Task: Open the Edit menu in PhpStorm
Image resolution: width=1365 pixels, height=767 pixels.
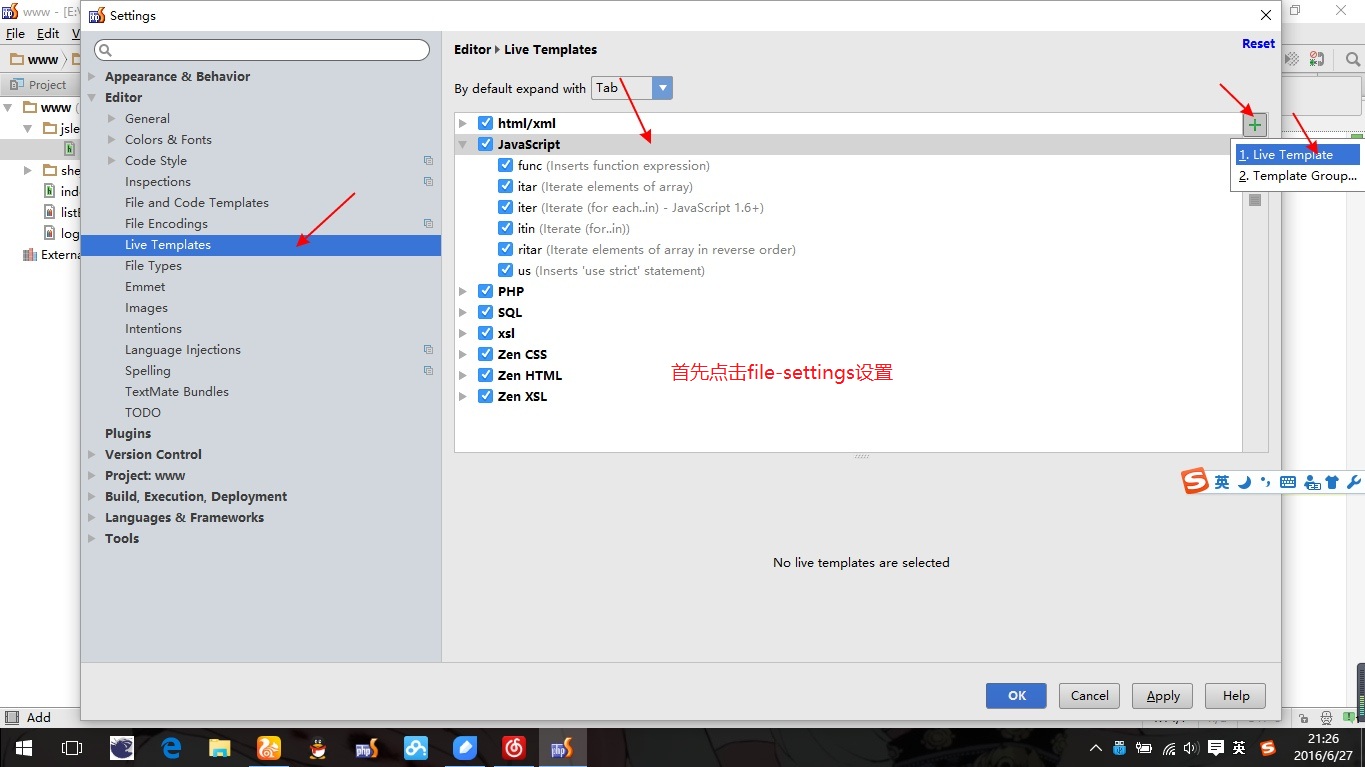Action: tap(48, 34)
